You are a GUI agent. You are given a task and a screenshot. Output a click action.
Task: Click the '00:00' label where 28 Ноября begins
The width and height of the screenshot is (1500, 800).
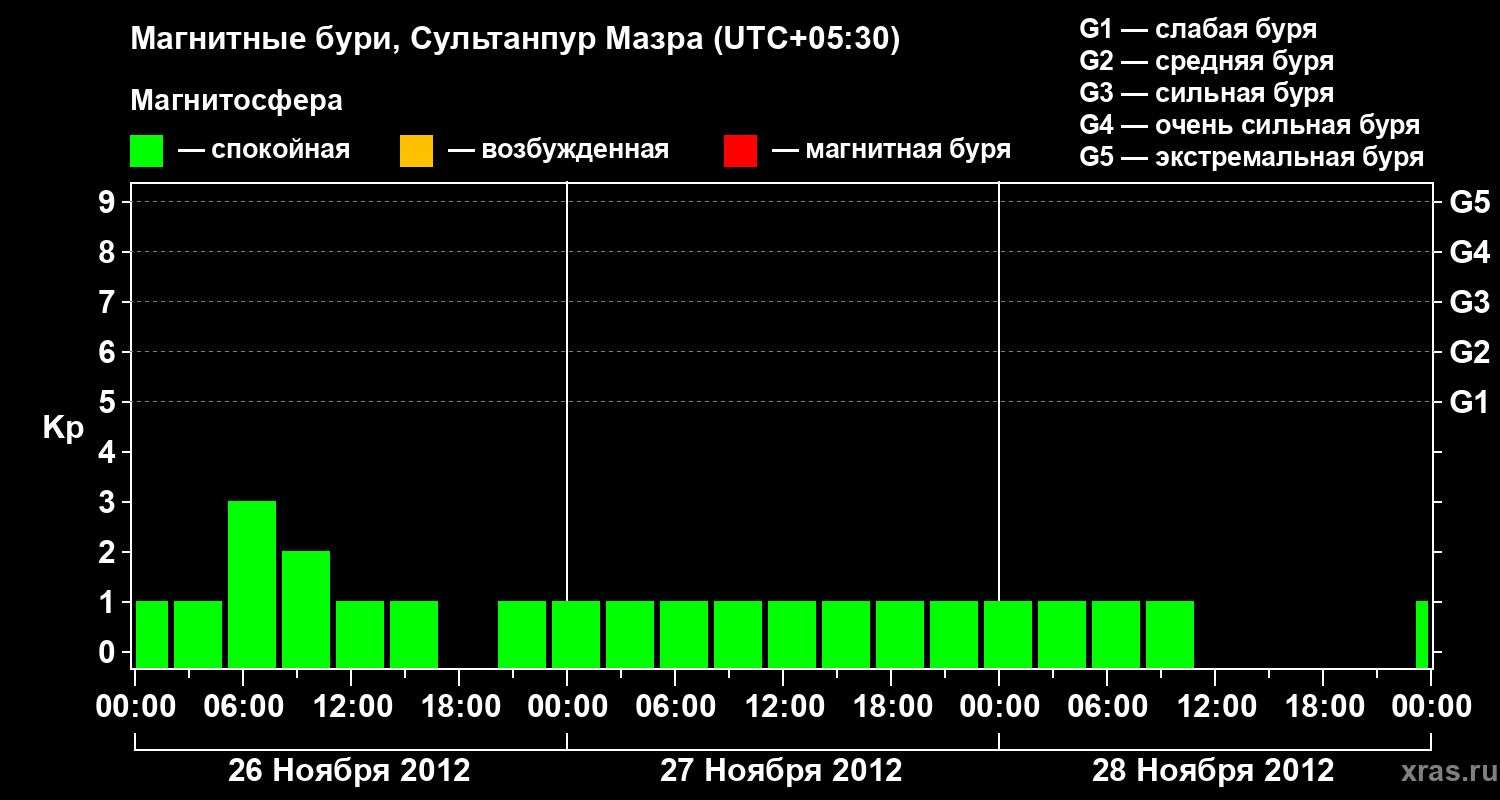coord(999,707)
